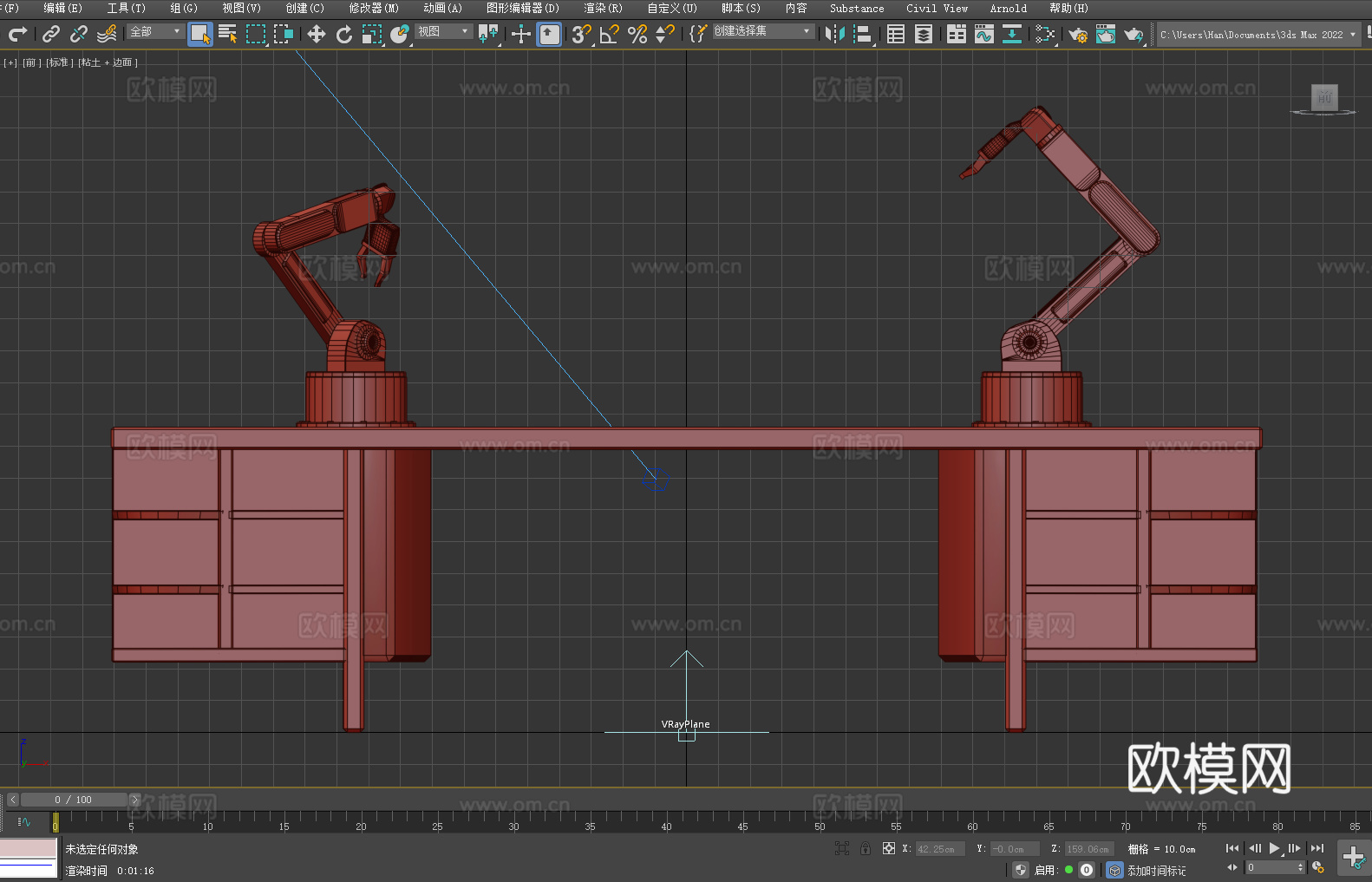Viewport: 1372px width, 882px height.
Task: Click the 添加时间标记 label
Action: 1156,870
